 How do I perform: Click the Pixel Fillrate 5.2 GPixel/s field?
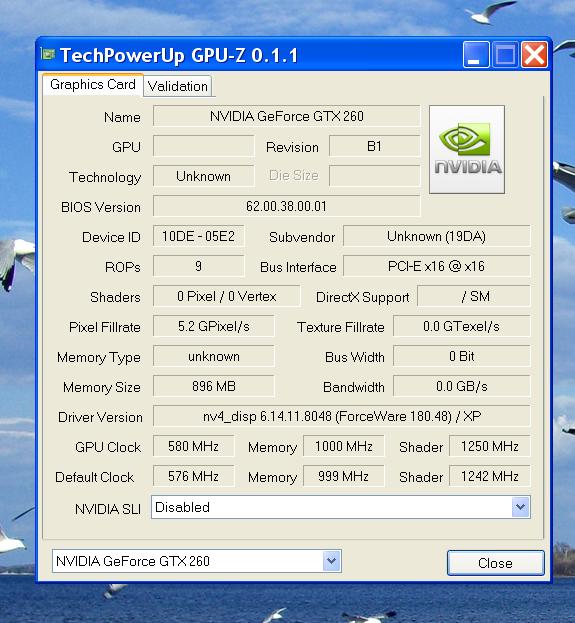tap(213, 326)
